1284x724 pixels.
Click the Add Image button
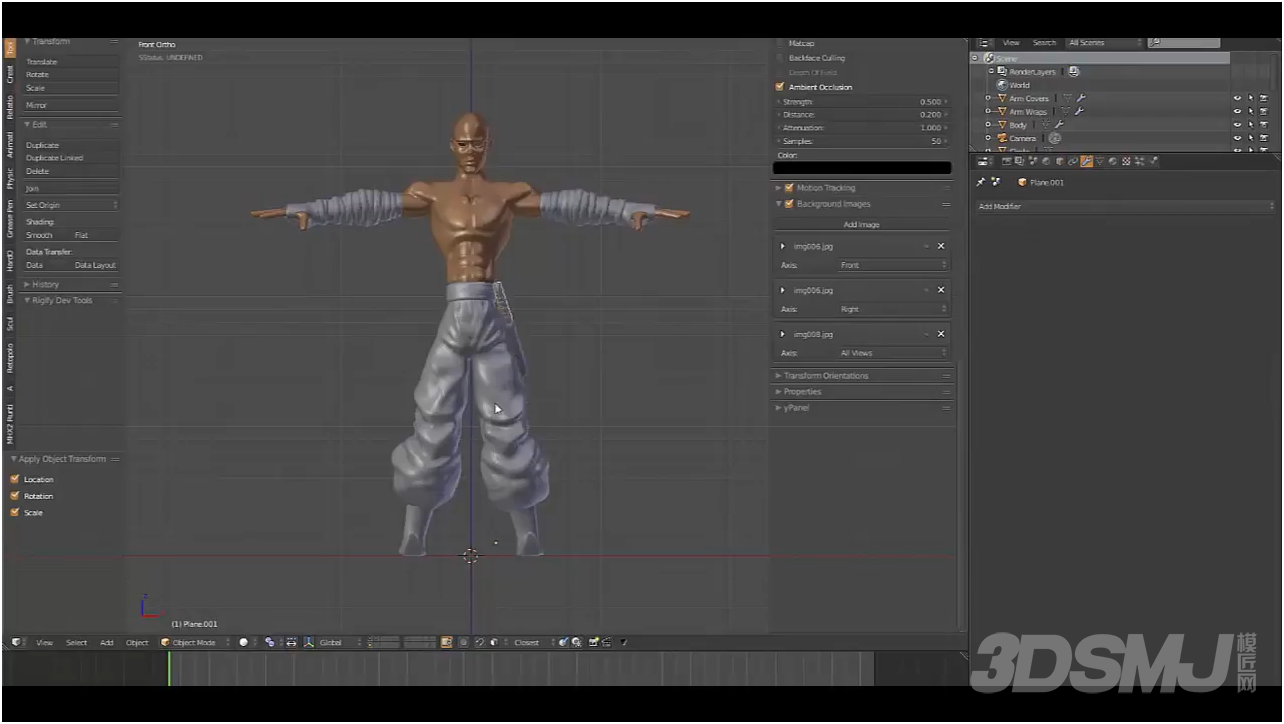tap(862, 224)
